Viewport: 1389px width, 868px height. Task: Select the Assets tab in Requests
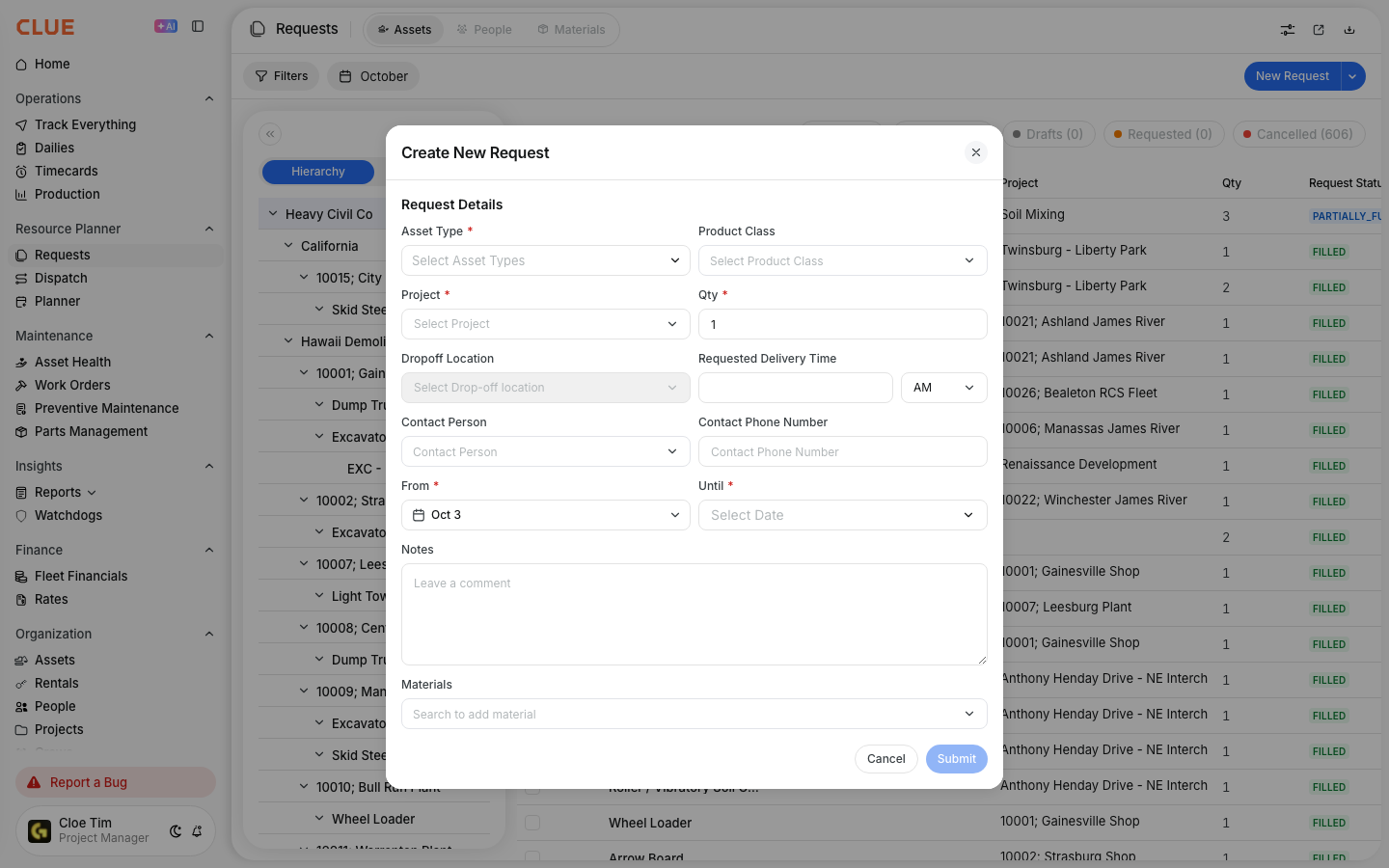click(x=405, y=30)
